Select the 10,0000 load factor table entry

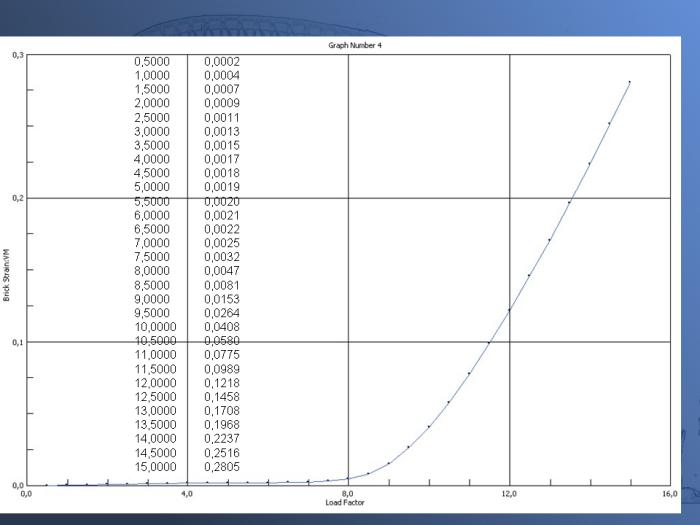coord(152,326)
